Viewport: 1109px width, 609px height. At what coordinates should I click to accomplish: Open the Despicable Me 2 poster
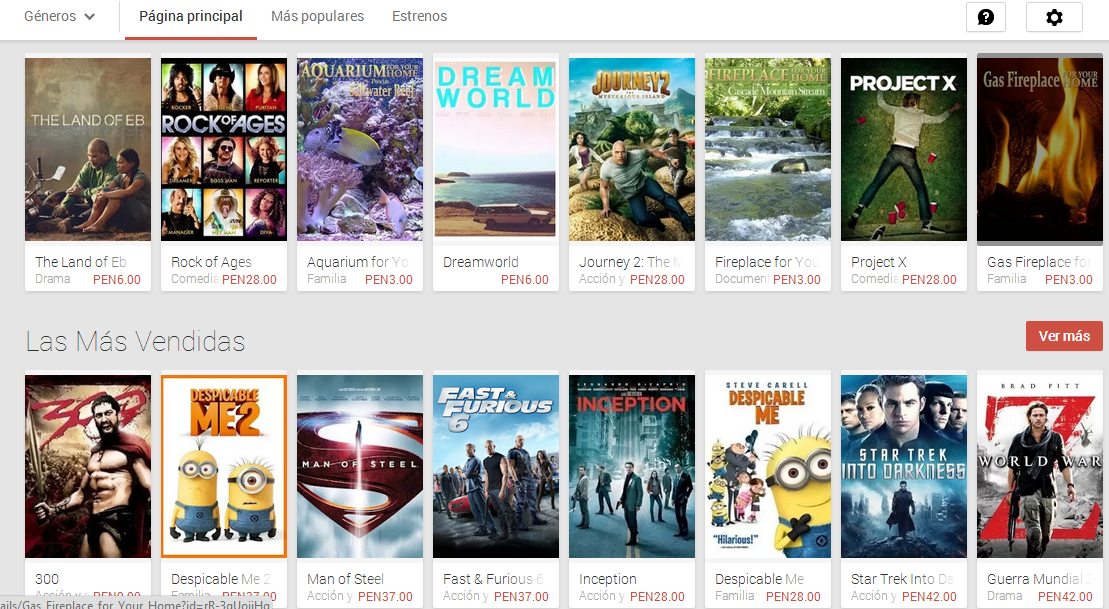[223, 466]
